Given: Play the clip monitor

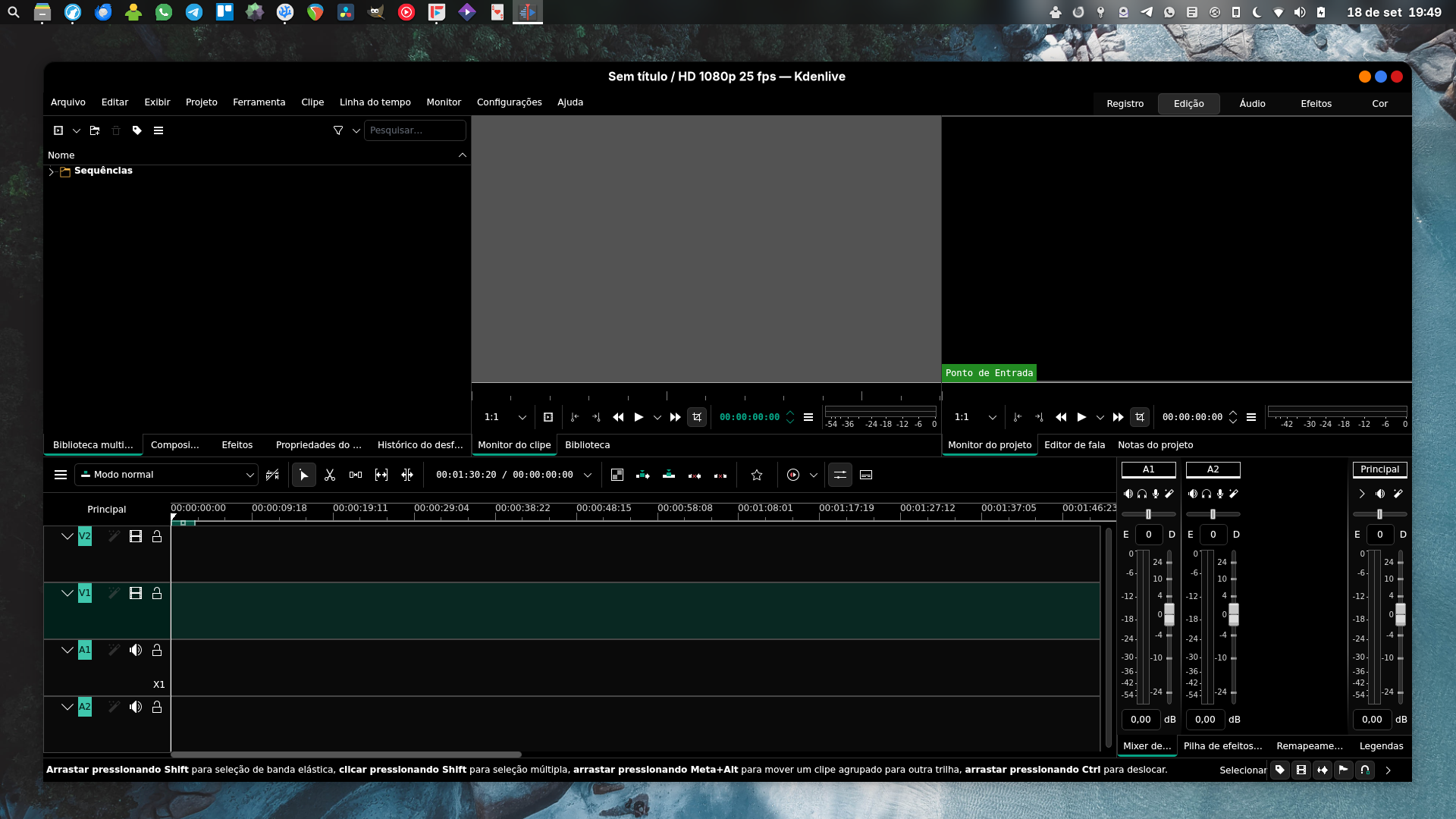Looking at the screenshot, I should (x=639, y=417).
